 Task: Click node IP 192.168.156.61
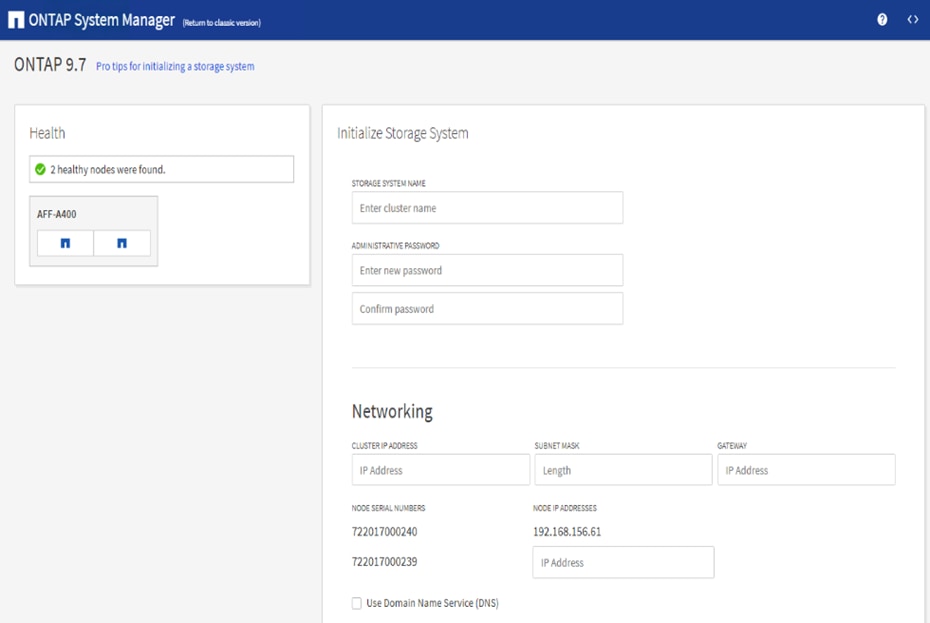[x=567, y=532]
